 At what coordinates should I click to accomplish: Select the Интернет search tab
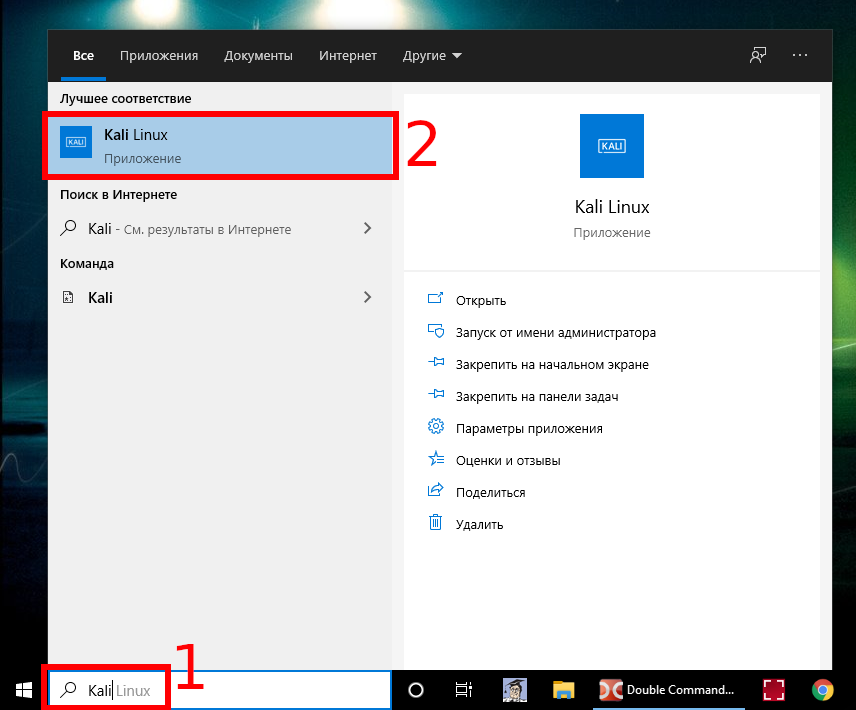point(347,56)
